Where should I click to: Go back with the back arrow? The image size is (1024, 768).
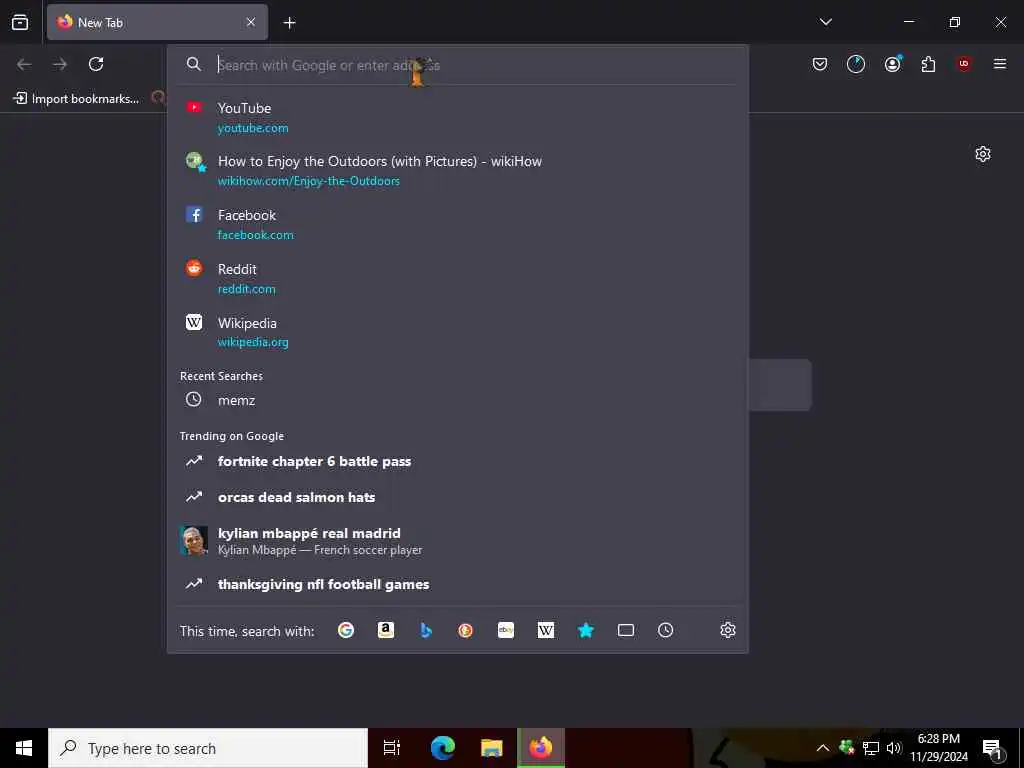(24, 64)
